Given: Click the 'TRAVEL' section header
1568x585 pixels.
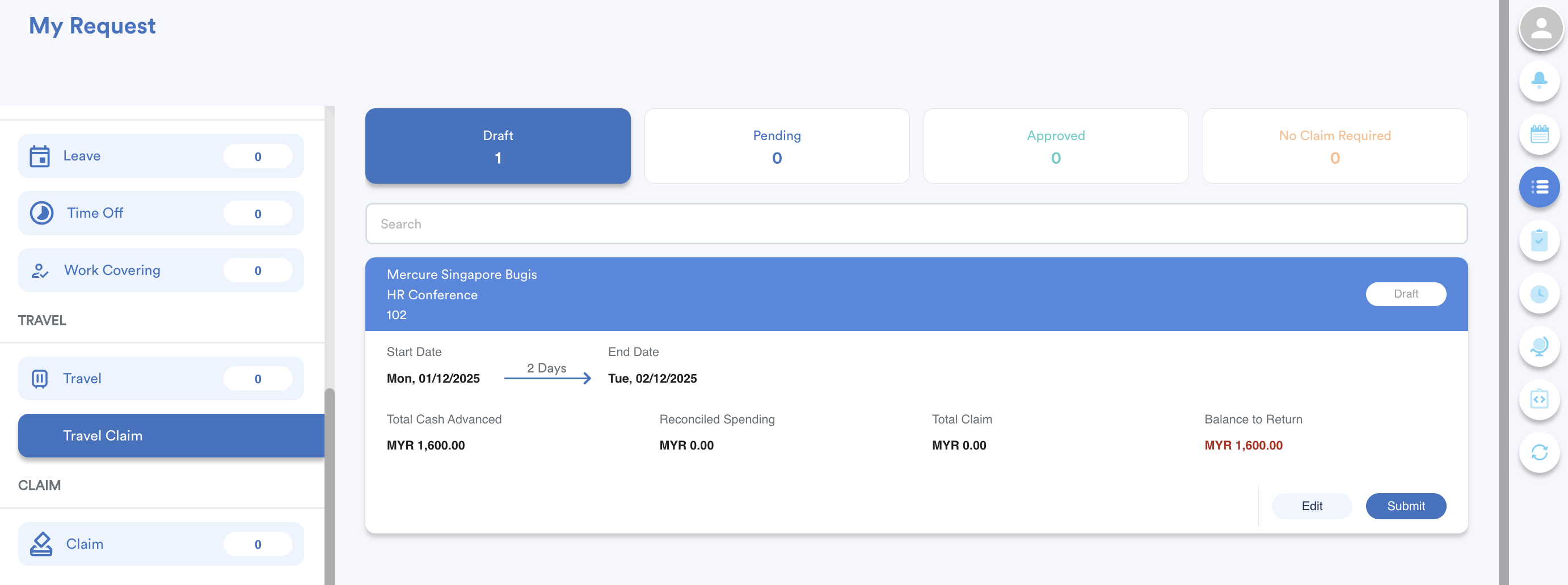Looking at the screenshot, I should pyautogui.click(x=42, y=320).
